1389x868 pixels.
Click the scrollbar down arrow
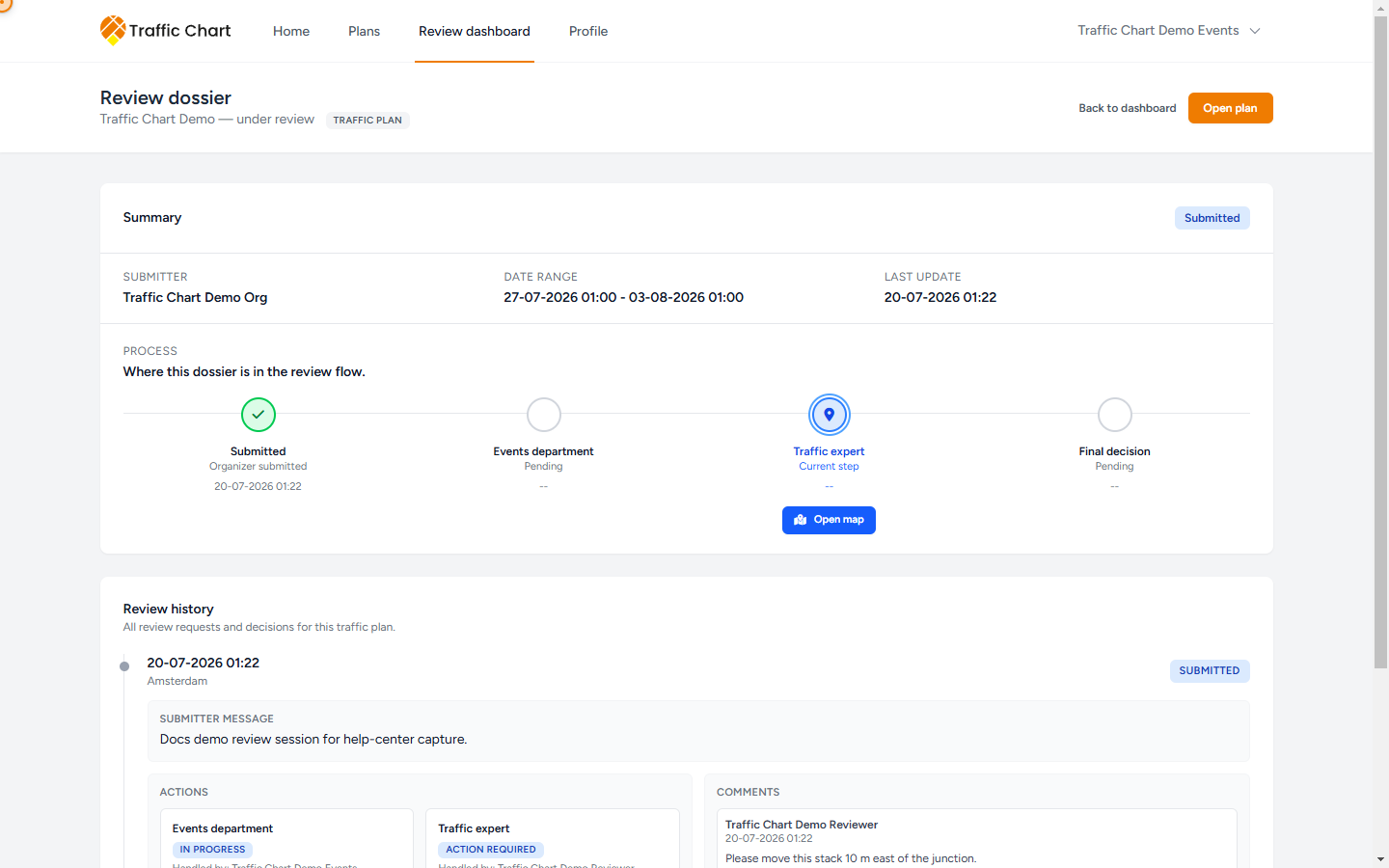(1380, 858)
